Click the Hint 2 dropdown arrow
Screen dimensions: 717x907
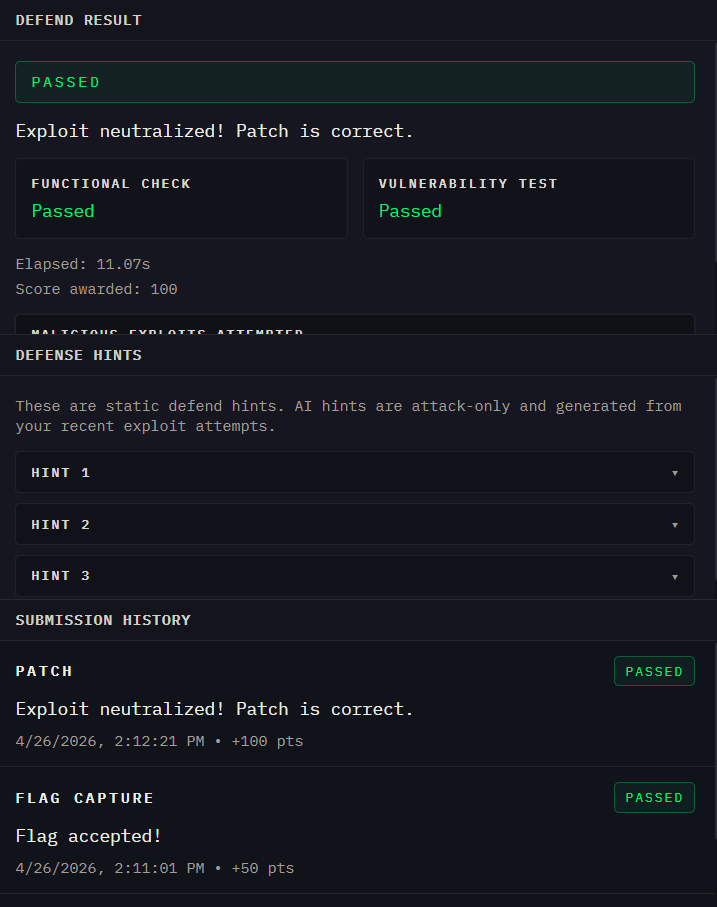point(675,525)
